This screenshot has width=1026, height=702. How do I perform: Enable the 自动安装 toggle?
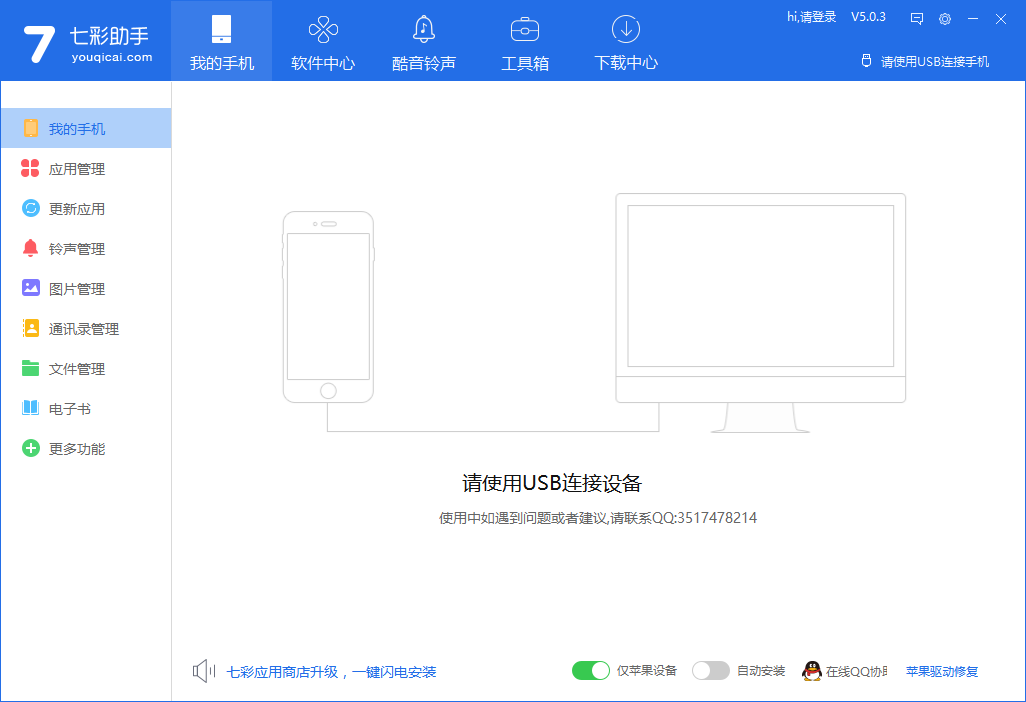[x=711, y=670]
